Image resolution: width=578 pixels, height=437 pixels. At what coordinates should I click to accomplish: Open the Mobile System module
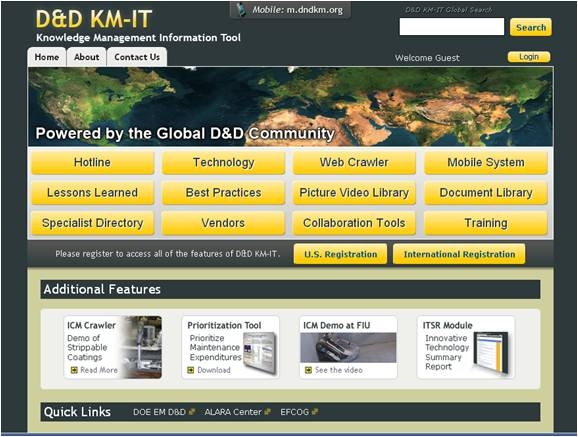[486, 162]
